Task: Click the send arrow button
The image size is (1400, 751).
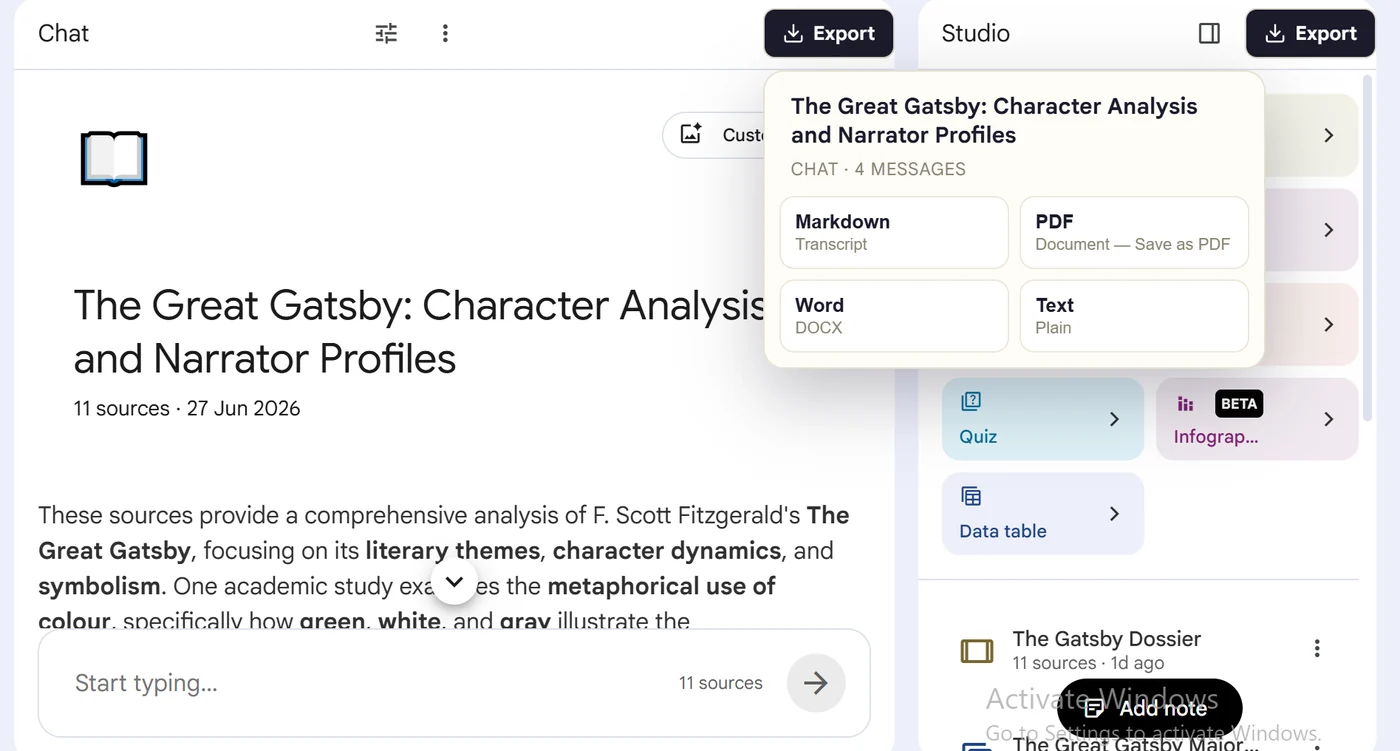Action: [816, 683]
